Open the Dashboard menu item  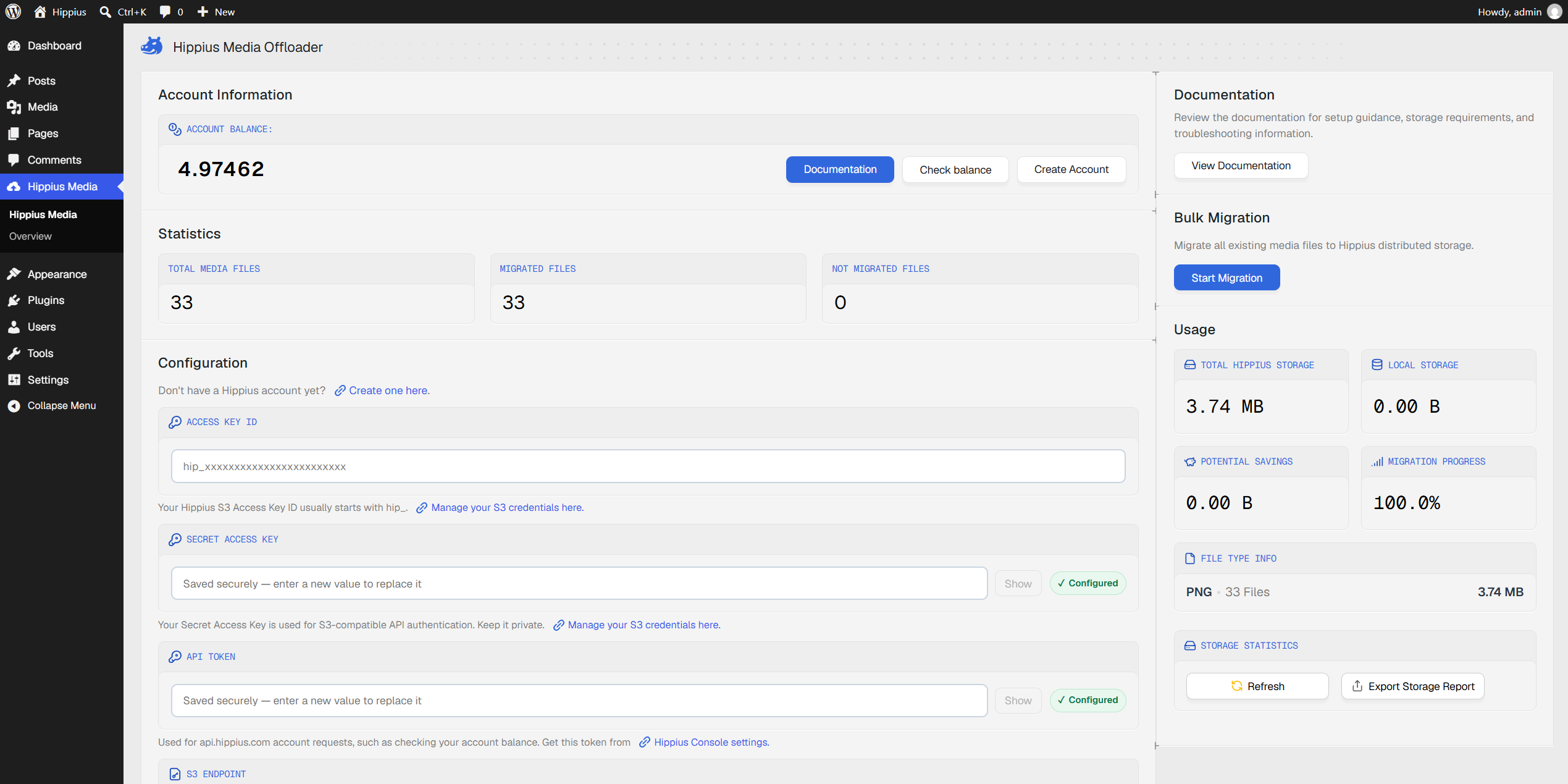click(62, 46)
